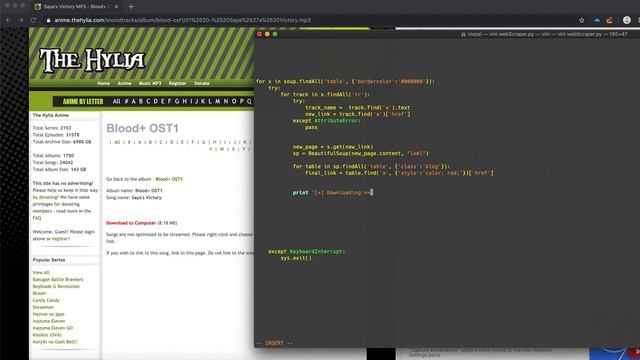Open Kissxsis (OVA) series
This screenshot has height=360, width=640.
pos(47,335)
